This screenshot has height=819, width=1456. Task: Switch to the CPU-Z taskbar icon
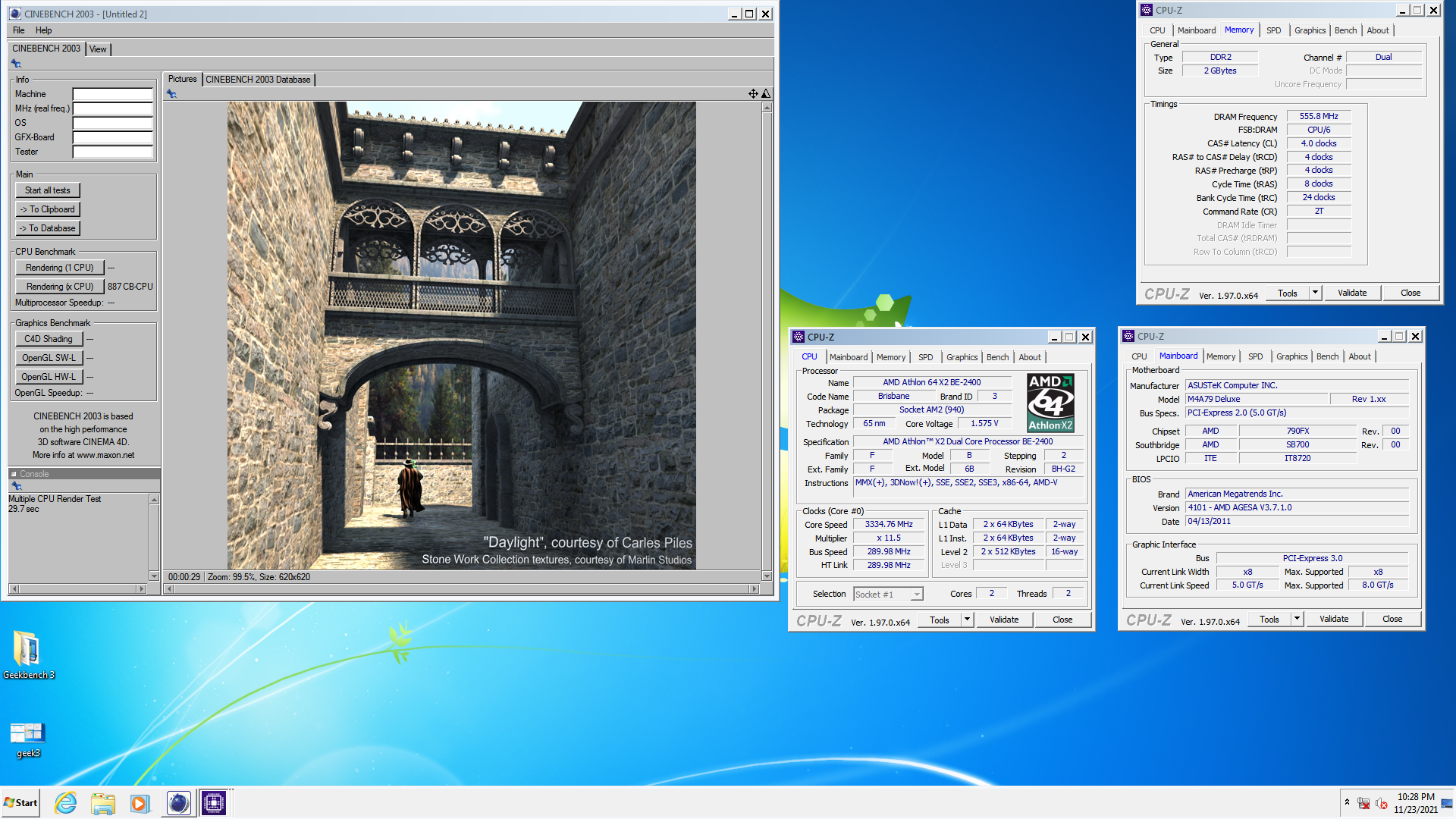click(214, 803)
